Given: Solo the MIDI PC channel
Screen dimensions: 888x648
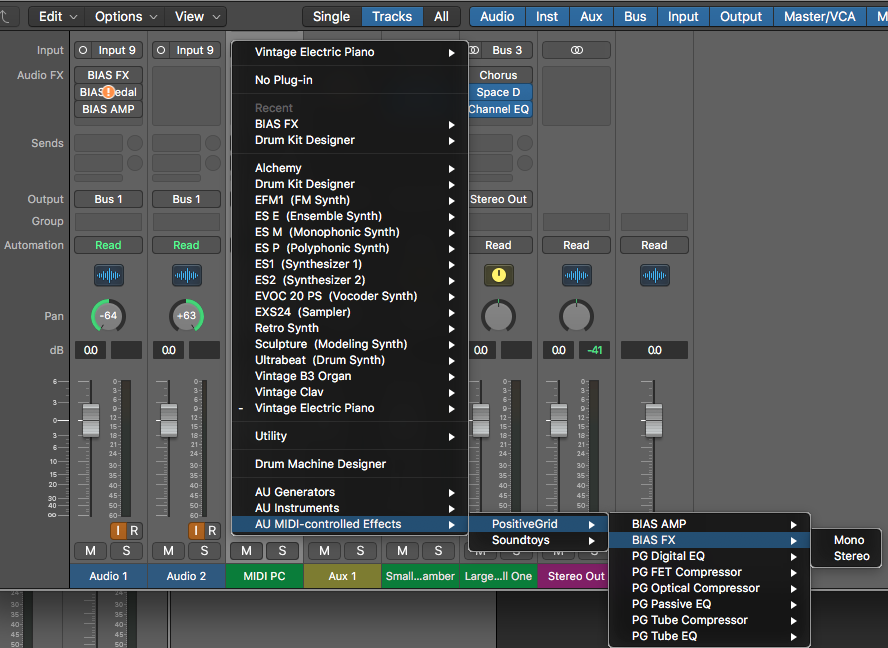Looking at the screenshot, I should [x=283, y=551].
